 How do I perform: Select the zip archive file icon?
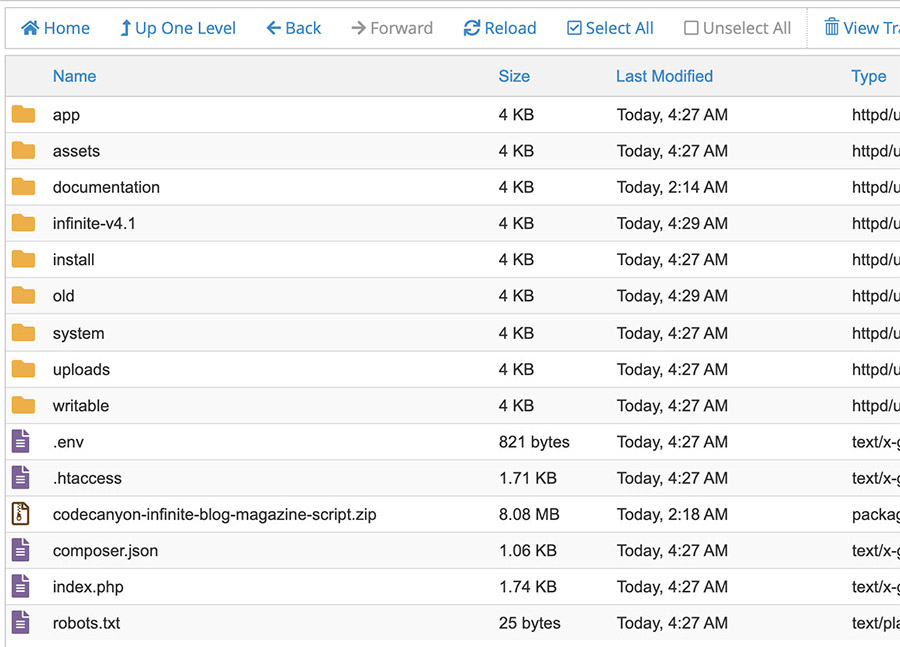pos(21,514)
